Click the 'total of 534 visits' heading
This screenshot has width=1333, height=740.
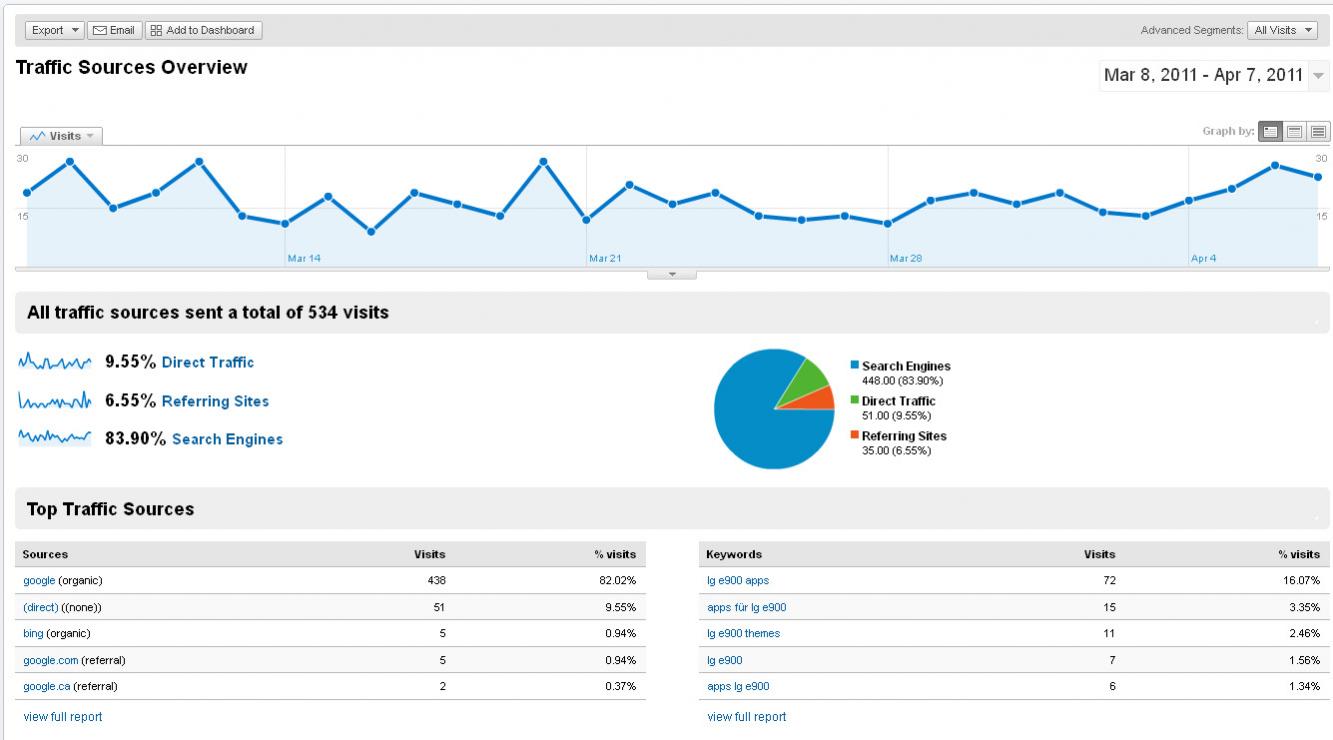[208, 313]
